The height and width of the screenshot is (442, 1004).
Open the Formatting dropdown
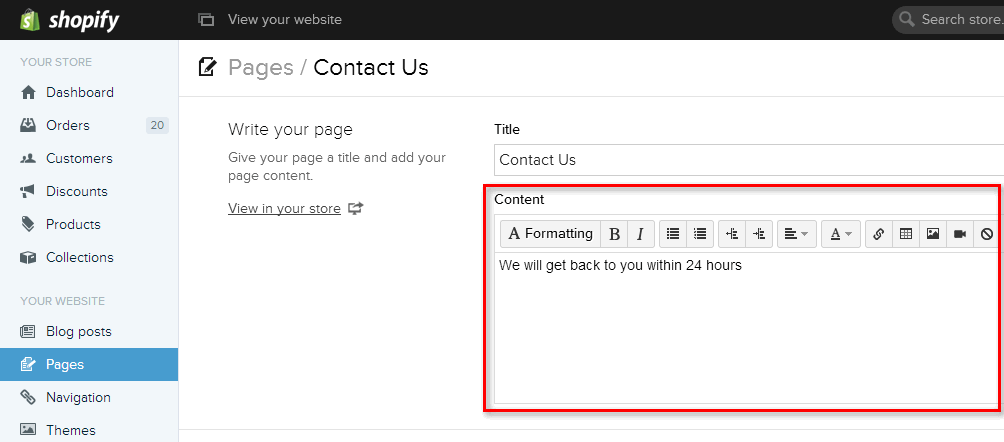point(551,234)
